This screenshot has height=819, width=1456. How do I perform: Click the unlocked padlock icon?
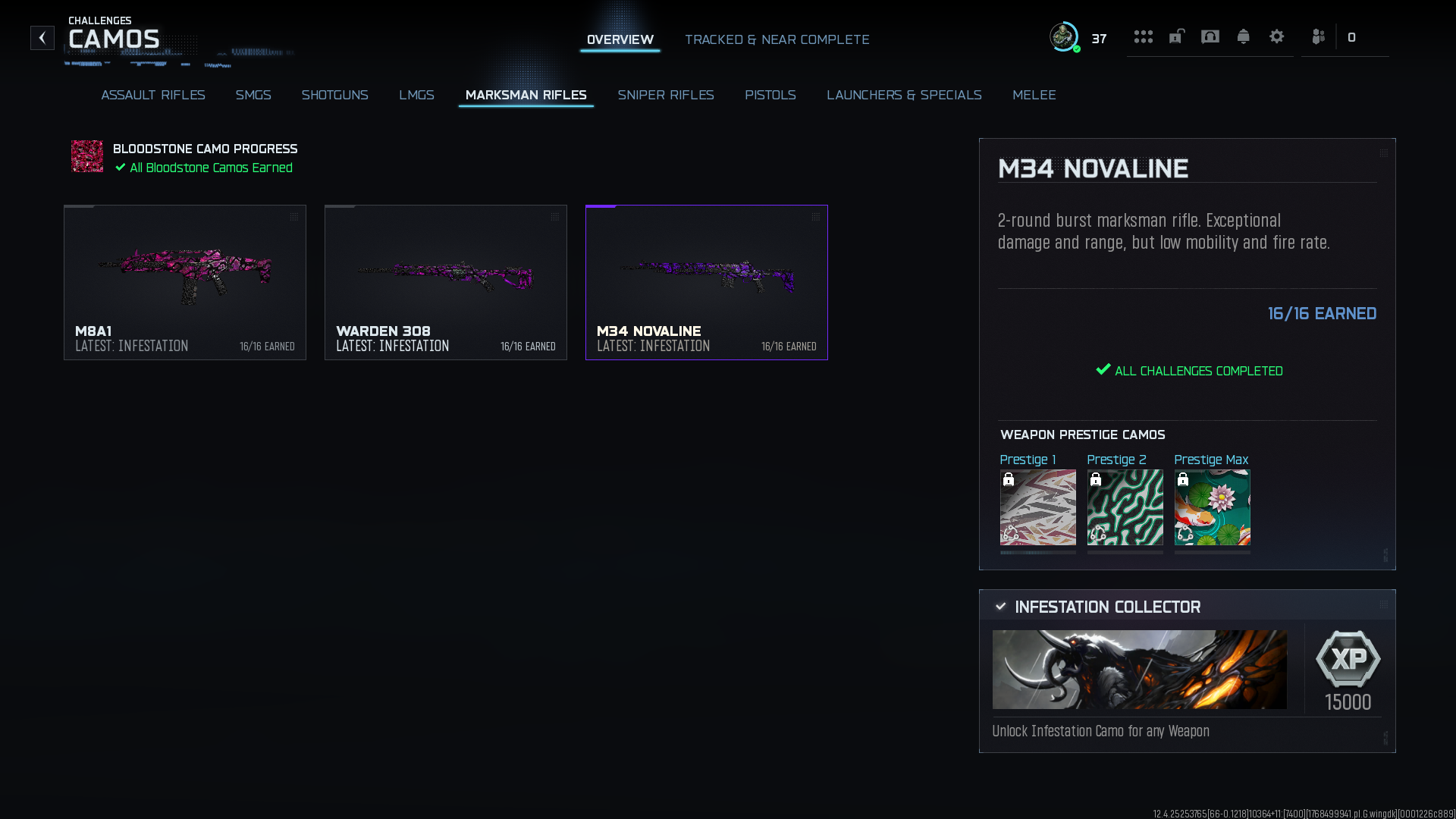[x=1176, y=36]
